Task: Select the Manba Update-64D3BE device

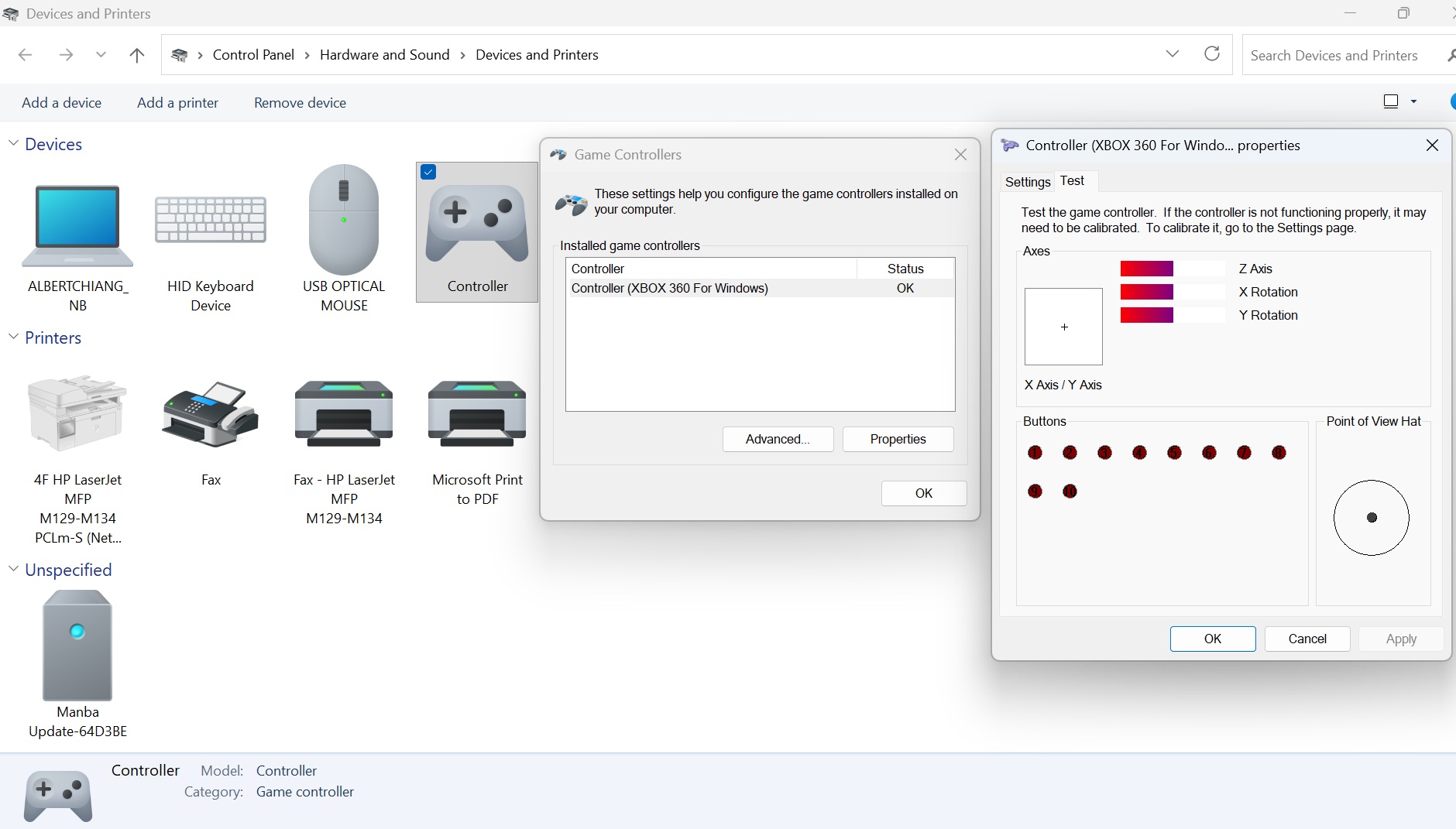Action: click(x=77, y=645)
